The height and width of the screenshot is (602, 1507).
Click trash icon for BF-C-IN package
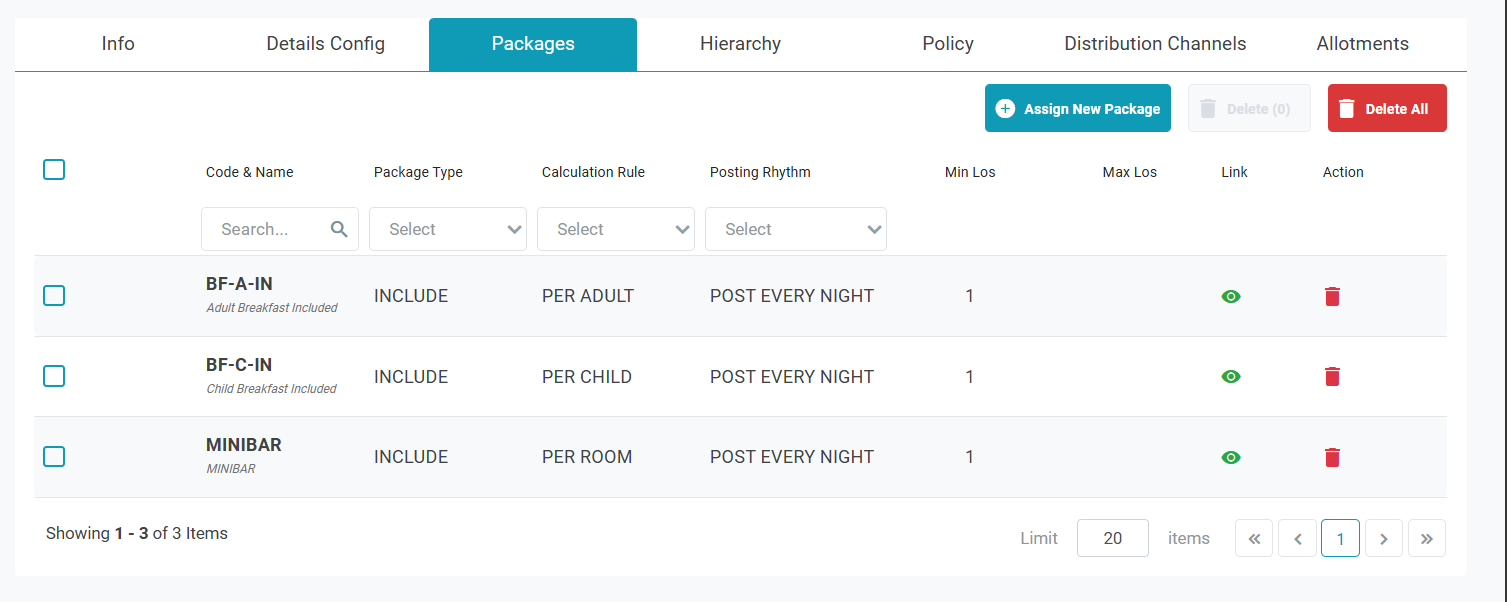[1332, 377]
